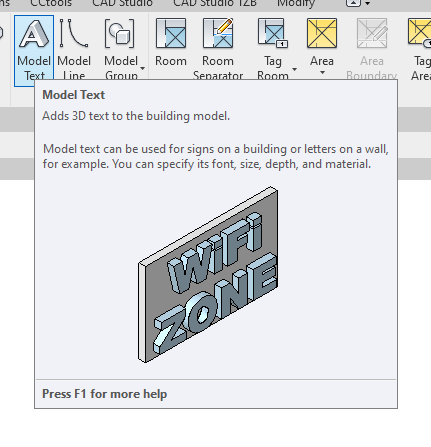
Task: Open the CAD Studio tab
Action: (122, 4)
